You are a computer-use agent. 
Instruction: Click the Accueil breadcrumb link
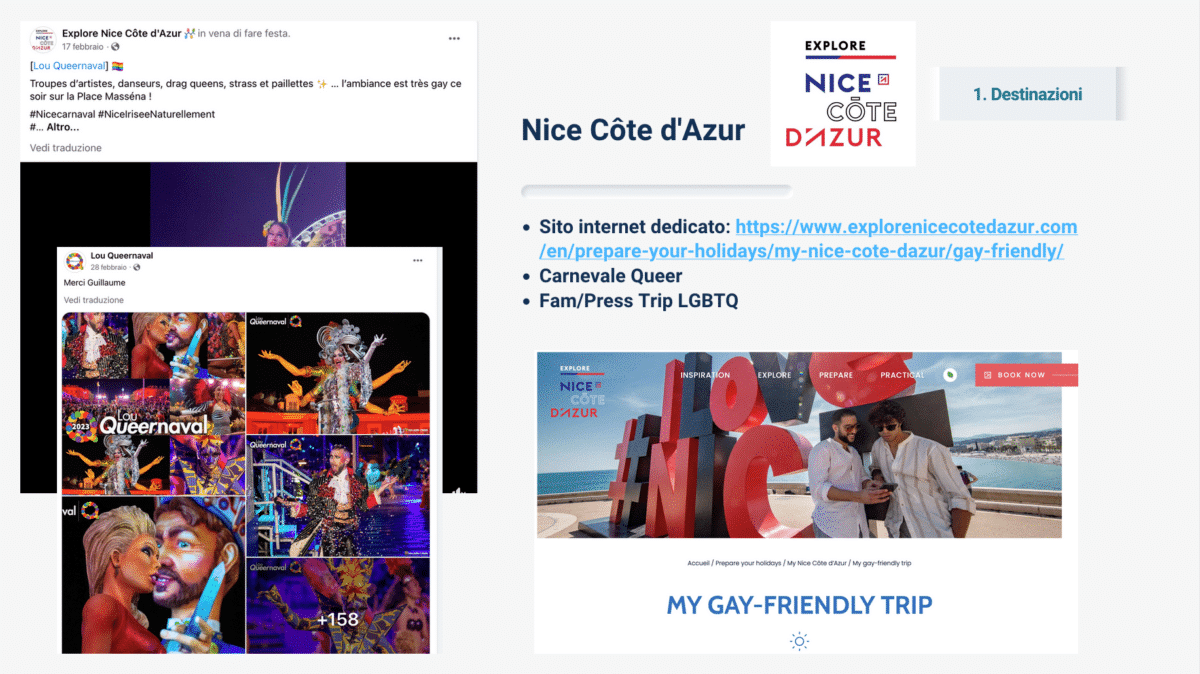point(698,563)
